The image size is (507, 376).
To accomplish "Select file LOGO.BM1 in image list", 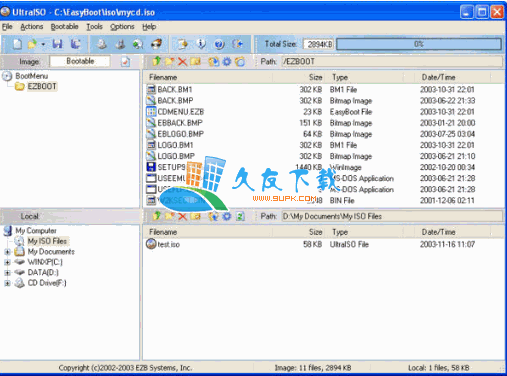I will (x=175, y=145).
